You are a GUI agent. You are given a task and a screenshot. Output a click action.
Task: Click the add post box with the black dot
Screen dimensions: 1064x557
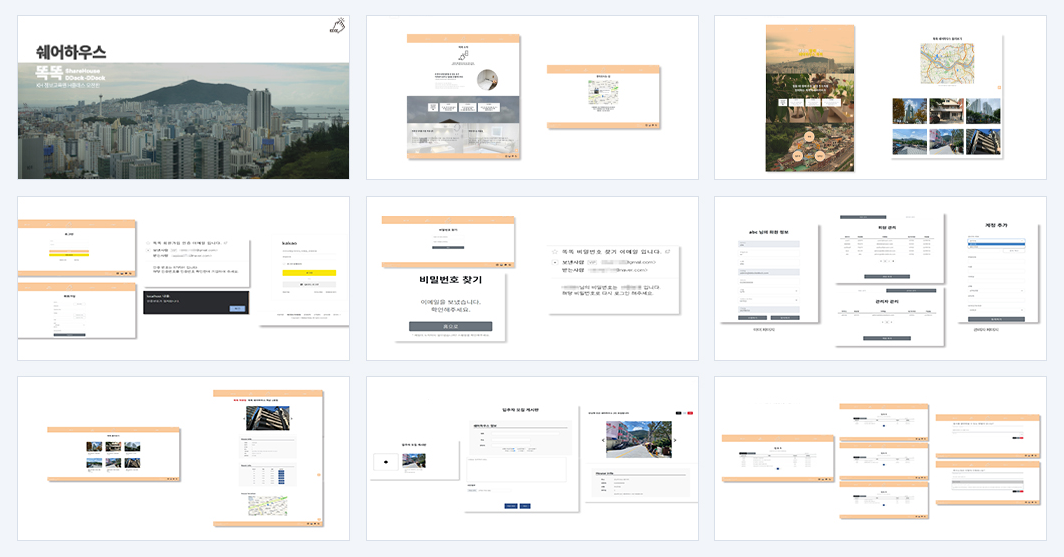click(x=386, y=462)
